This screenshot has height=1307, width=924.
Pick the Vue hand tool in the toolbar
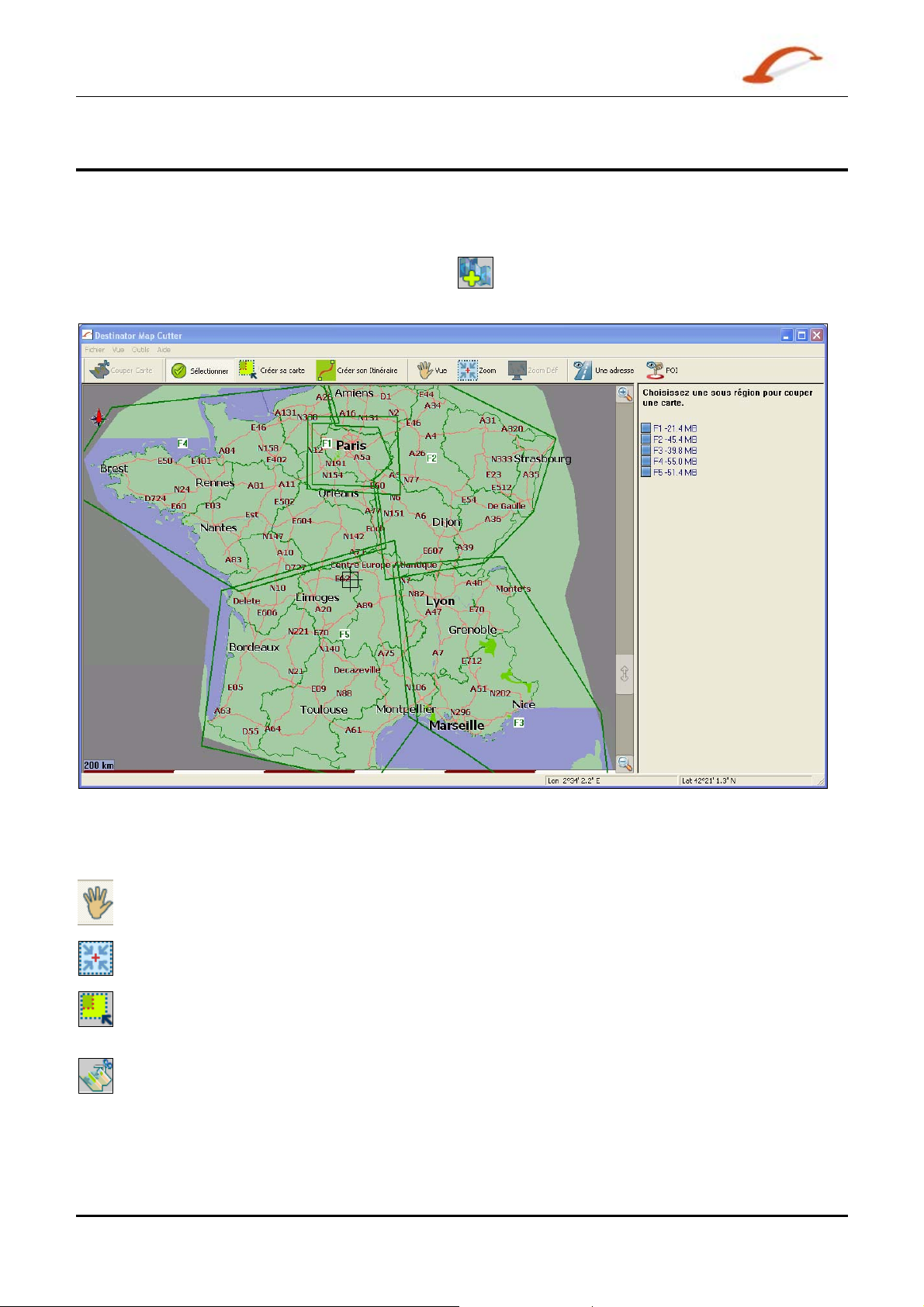[x=432, y=370]
